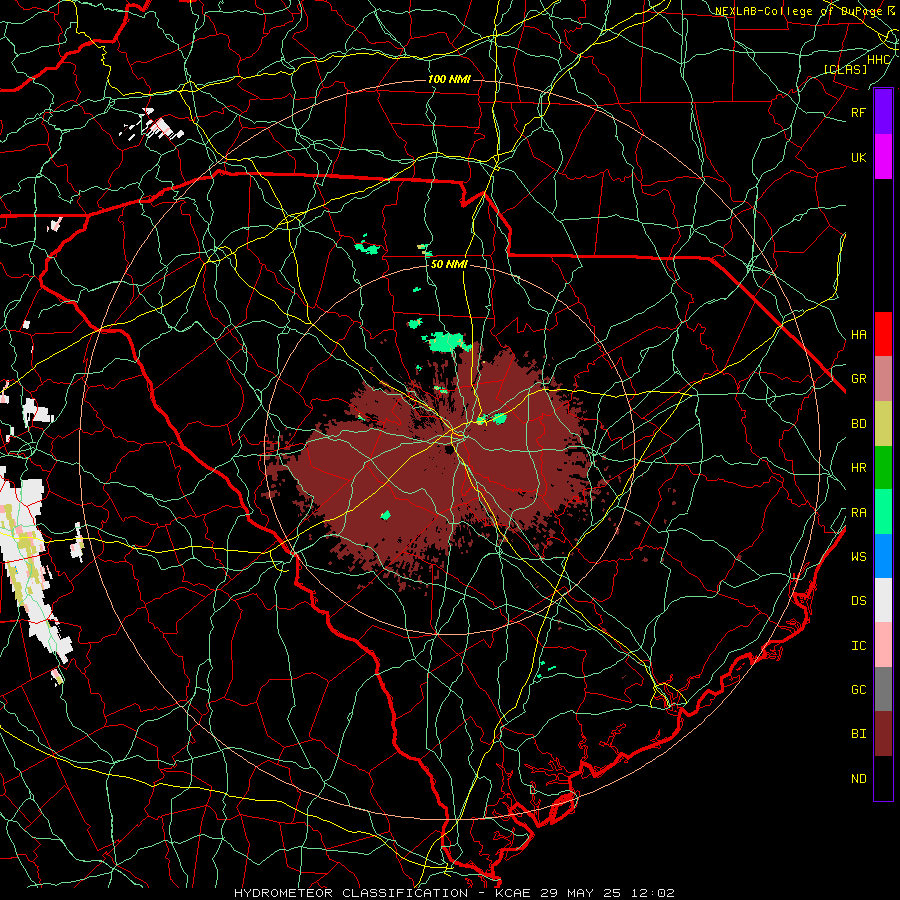Click the UK magenta legend swatch
The width and height of the screenshot is (900, 900).
(883, 157)
